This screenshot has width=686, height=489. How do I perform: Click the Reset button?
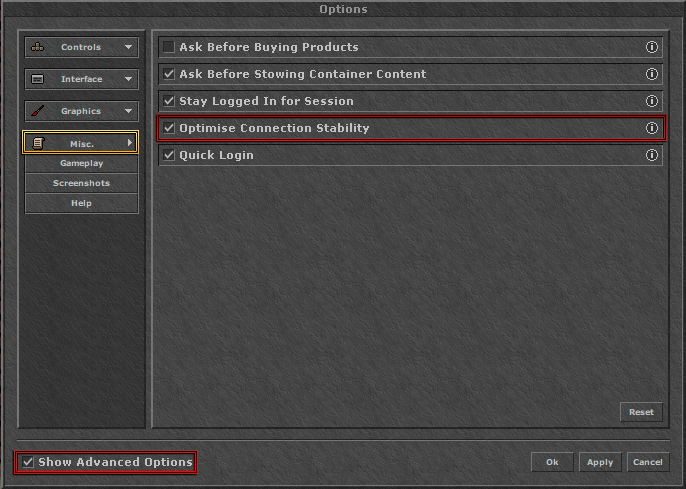coord(641,412)
